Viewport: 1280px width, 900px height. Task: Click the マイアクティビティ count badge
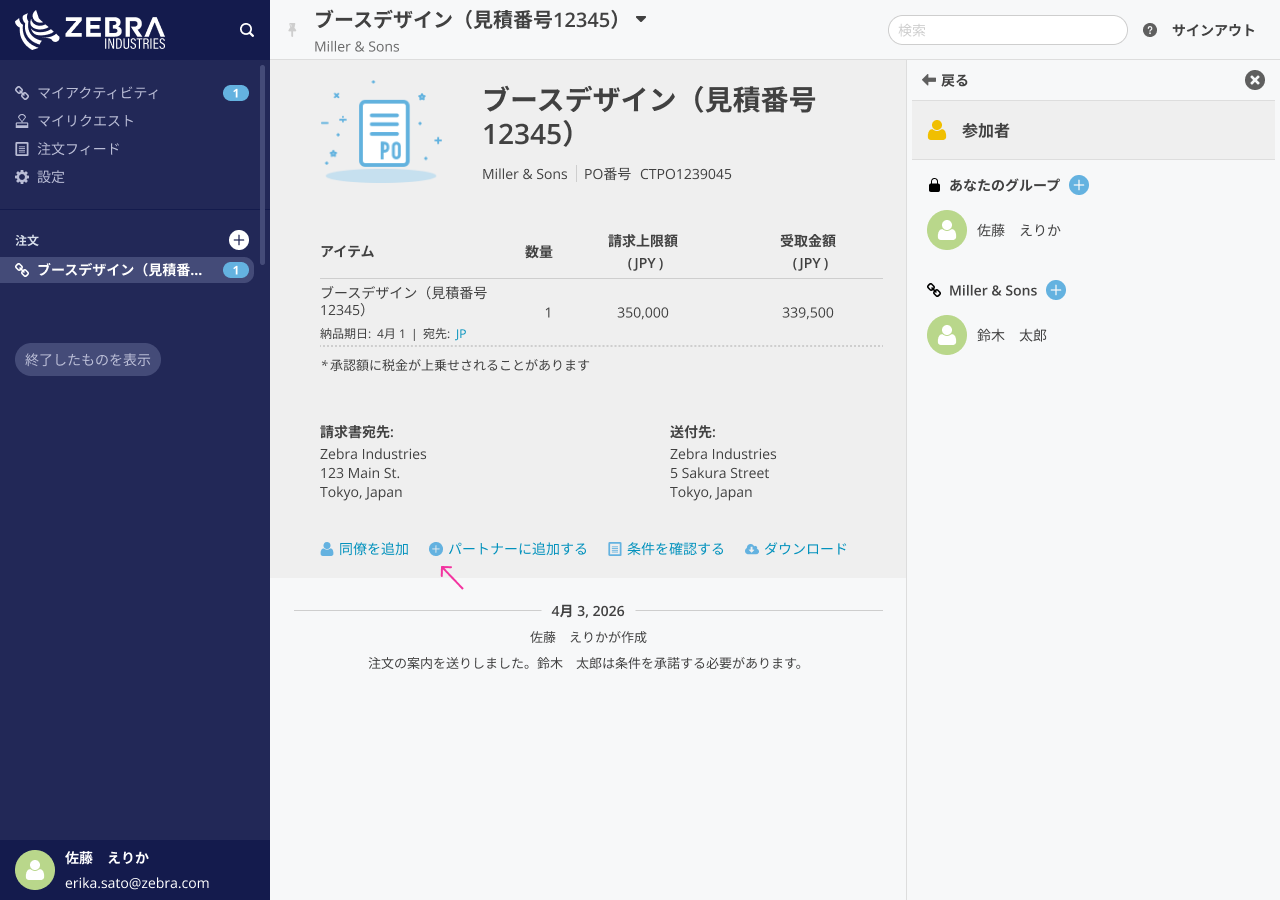[236, 93]
